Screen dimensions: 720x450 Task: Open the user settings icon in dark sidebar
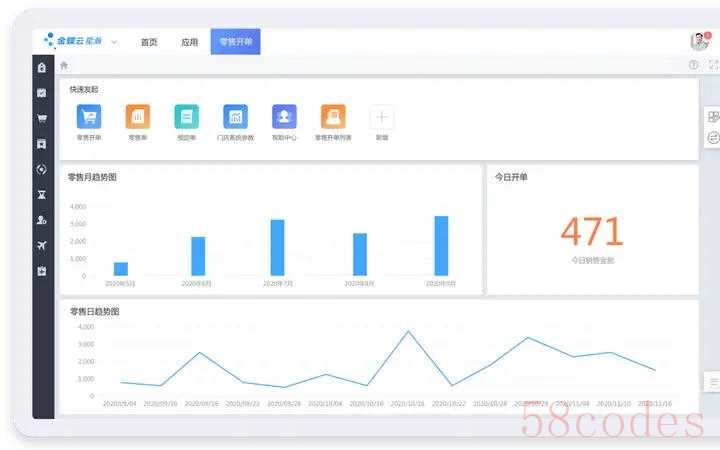coord(42,220)
